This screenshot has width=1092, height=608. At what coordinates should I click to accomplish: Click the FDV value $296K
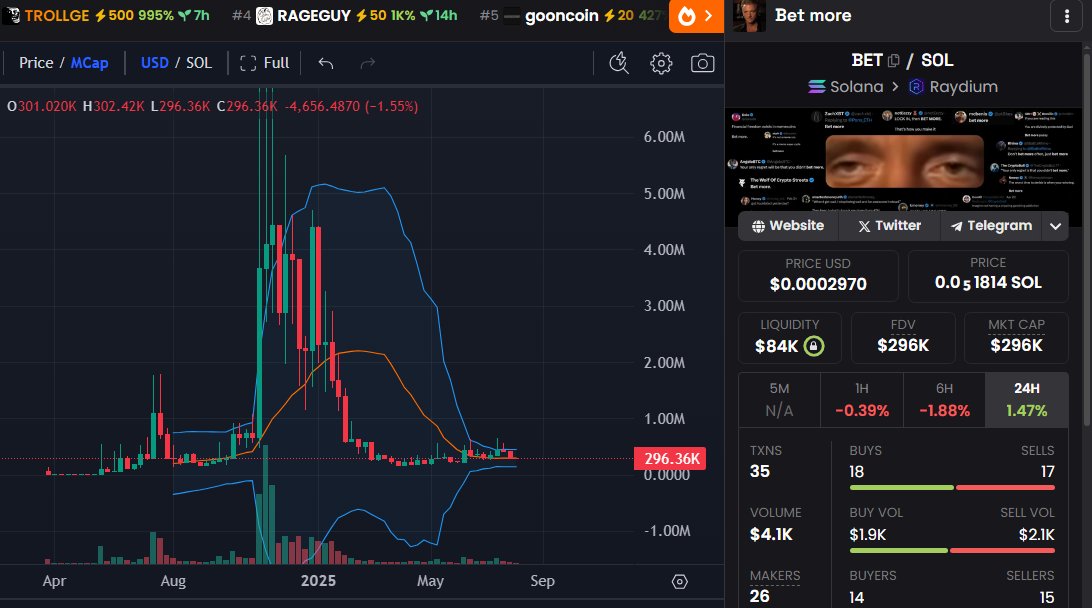[x=903, y=345]
